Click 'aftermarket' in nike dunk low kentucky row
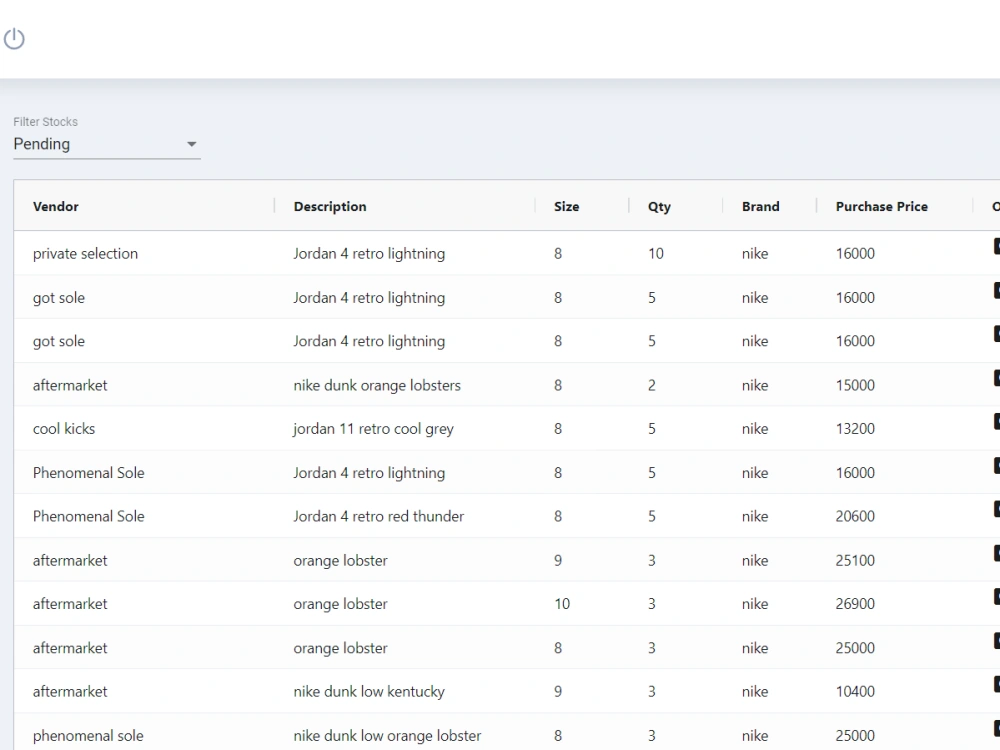 (70, 692)
